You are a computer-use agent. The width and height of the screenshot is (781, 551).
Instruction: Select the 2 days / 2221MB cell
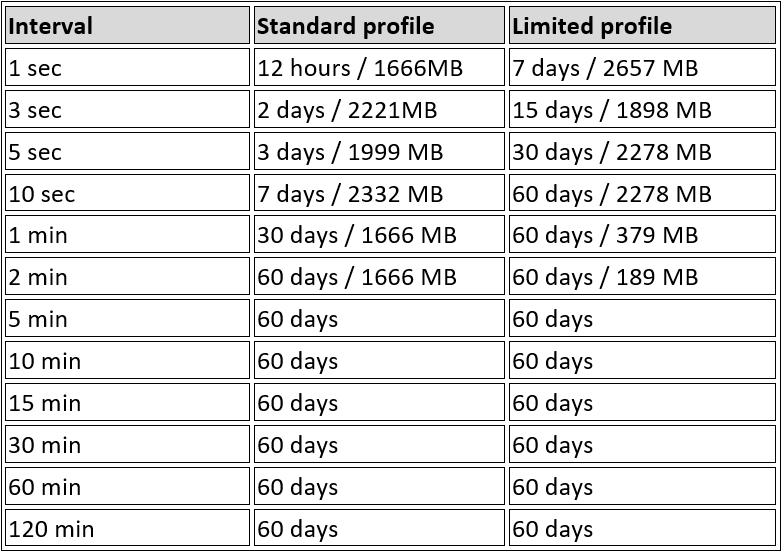[x=379, y=110]
